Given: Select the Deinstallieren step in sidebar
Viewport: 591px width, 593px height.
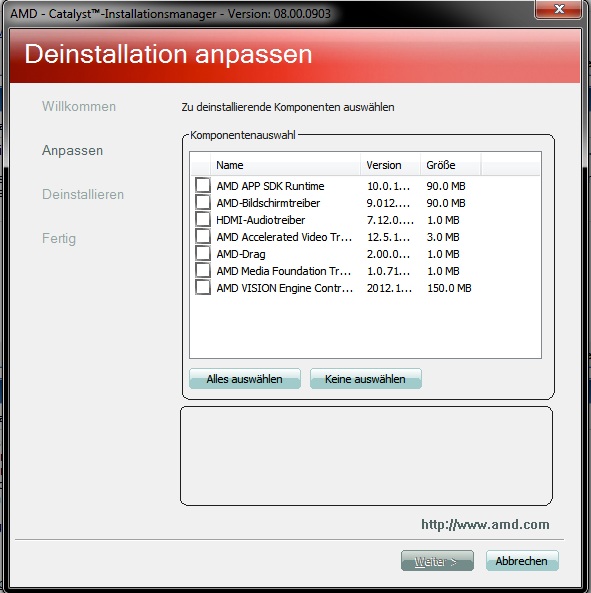Looking at the screenshot, I should click(83, 194).
